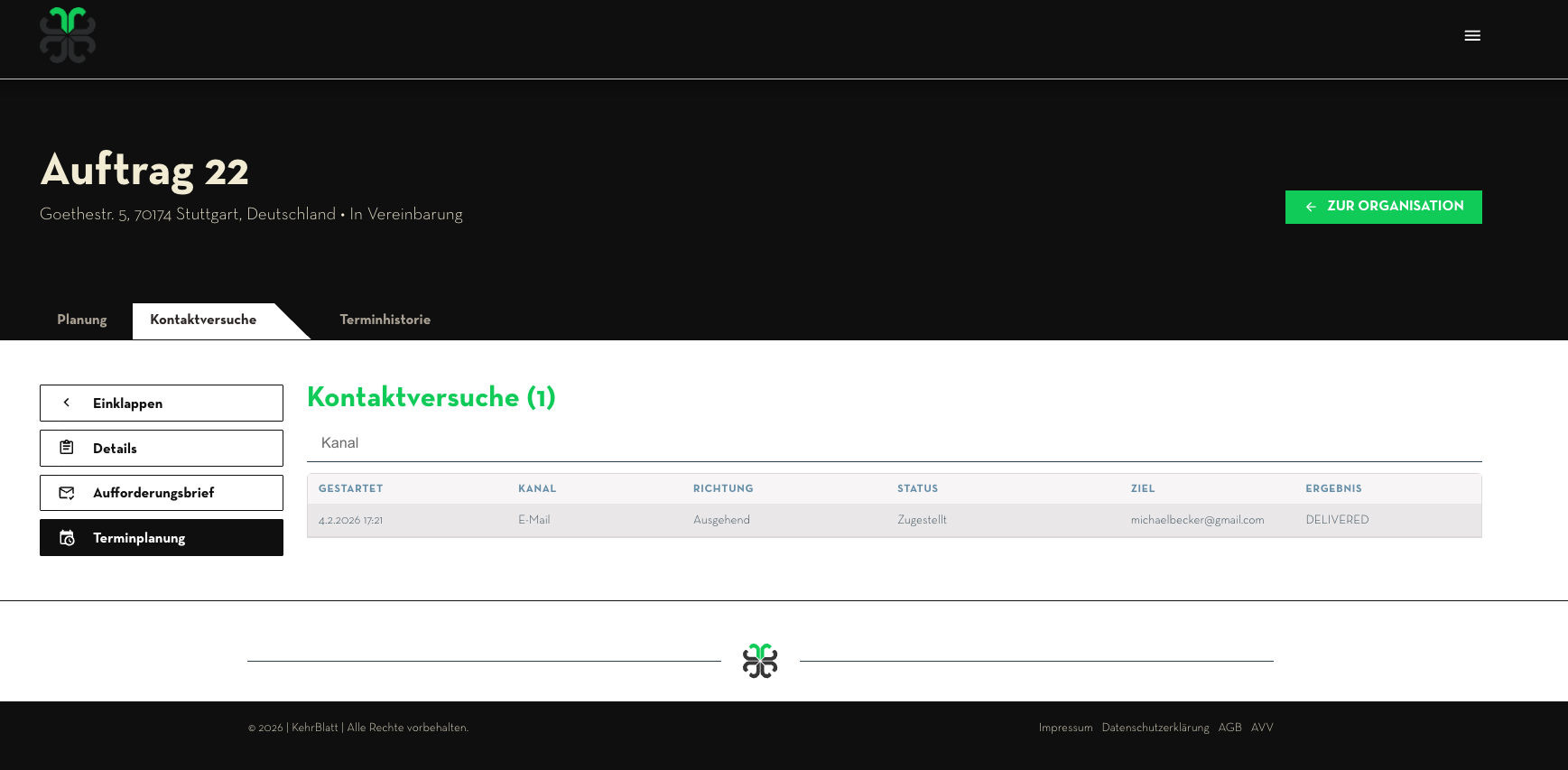This screenshot has width=1568, height=770.
Task: Select the Kontaktversuche tab
Action: pos(203,320)
